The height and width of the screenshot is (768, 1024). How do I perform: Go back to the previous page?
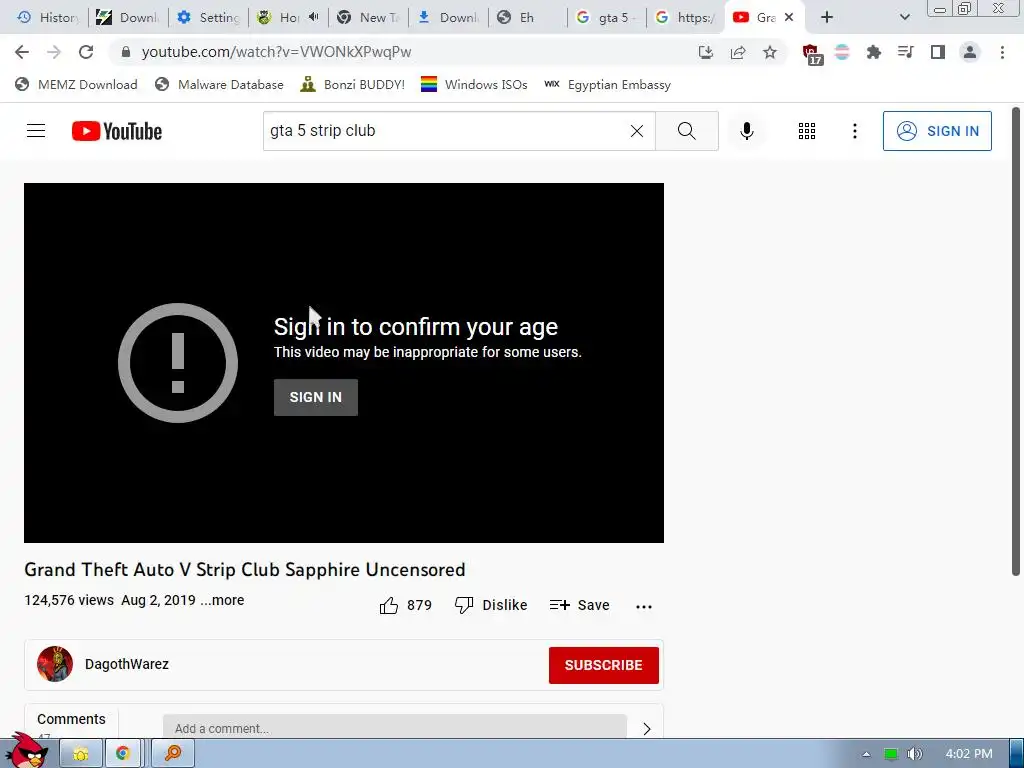point(22,52)
